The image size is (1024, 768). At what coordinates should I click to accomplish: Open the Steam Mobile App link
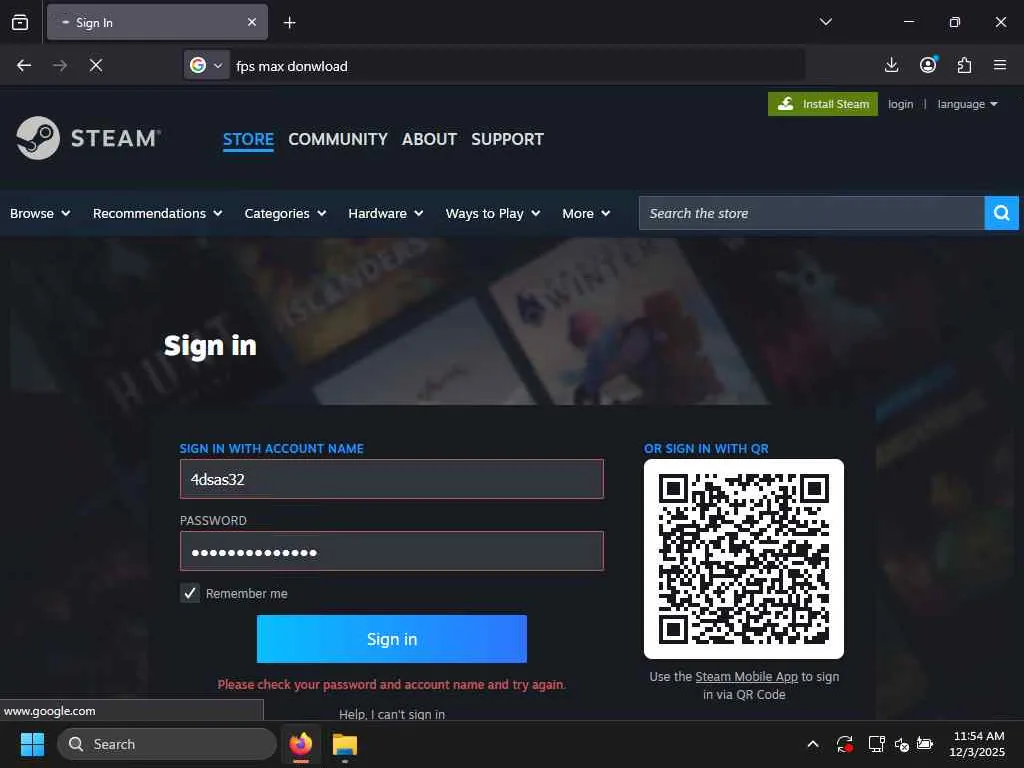746,677
